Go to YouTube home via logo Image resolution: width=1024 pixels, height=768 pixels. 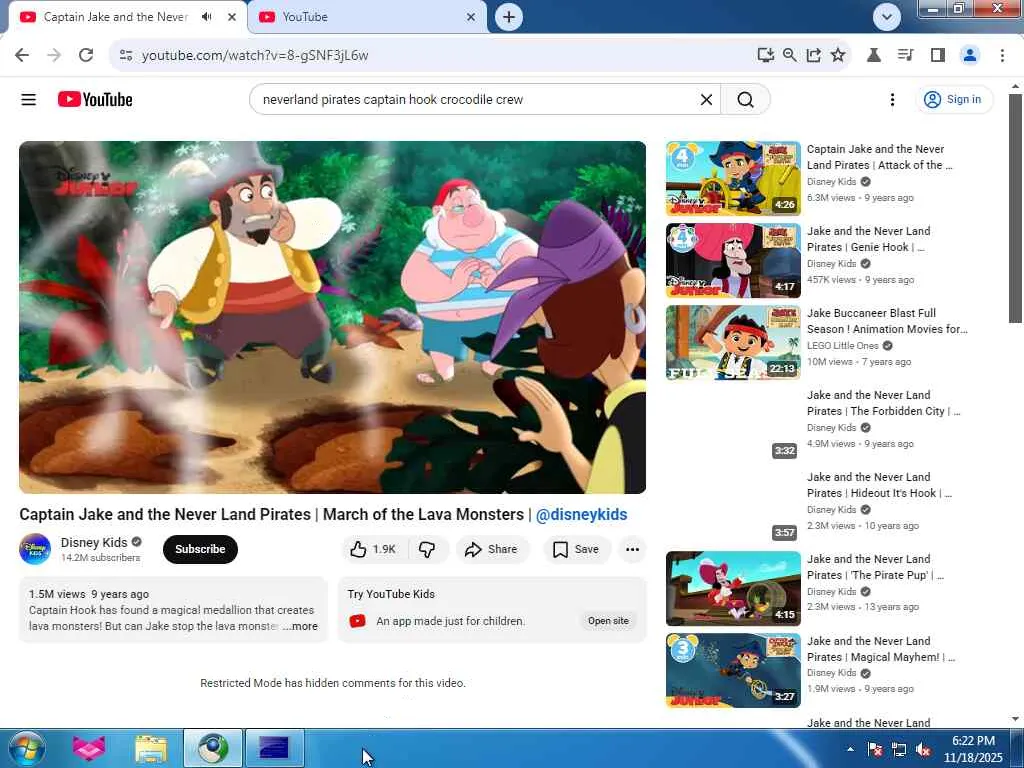point(95,99)
